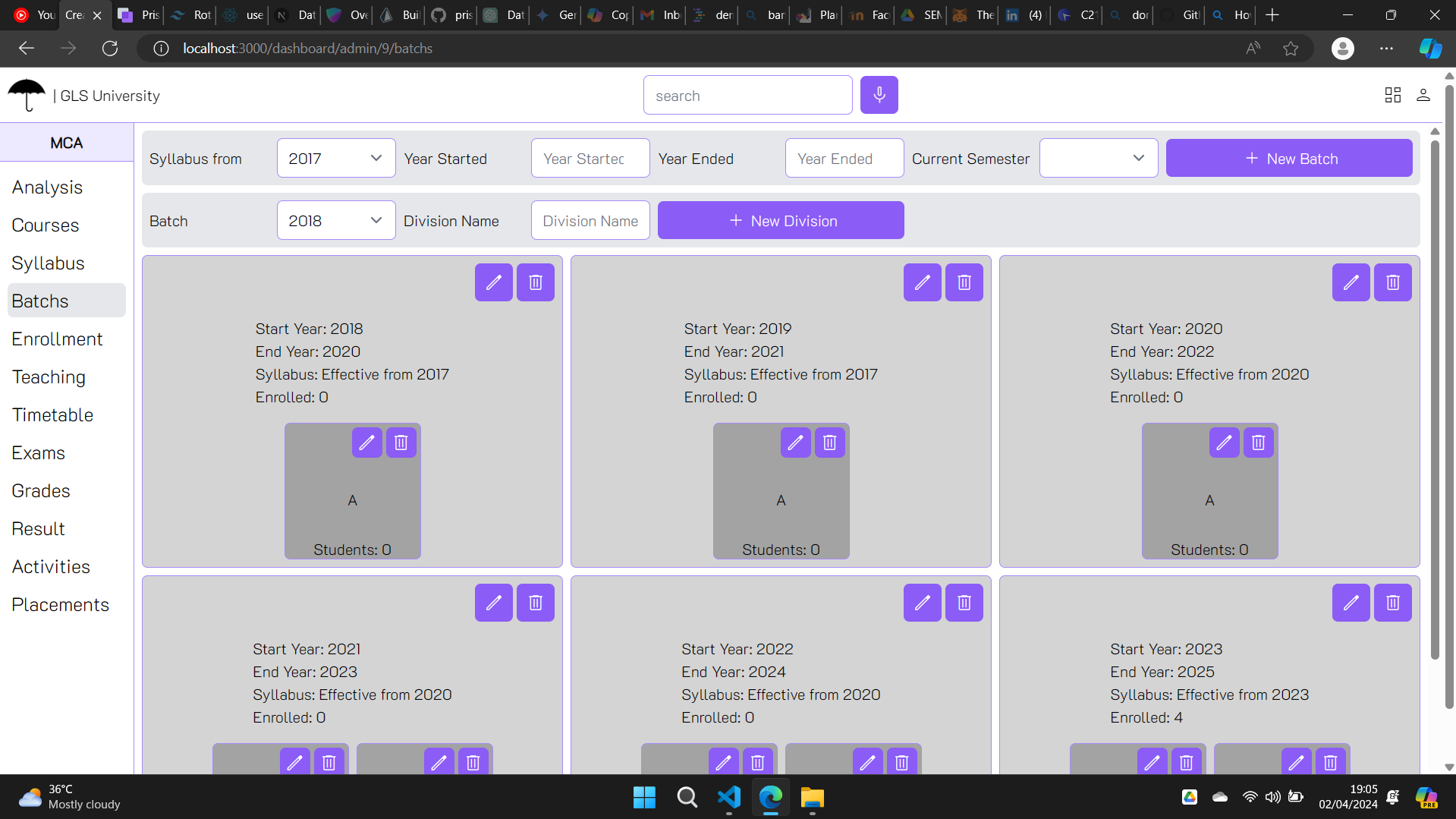Expand the Syllabus from year dropdown
Screen dimensions: 1456x819
coord(335,159)
